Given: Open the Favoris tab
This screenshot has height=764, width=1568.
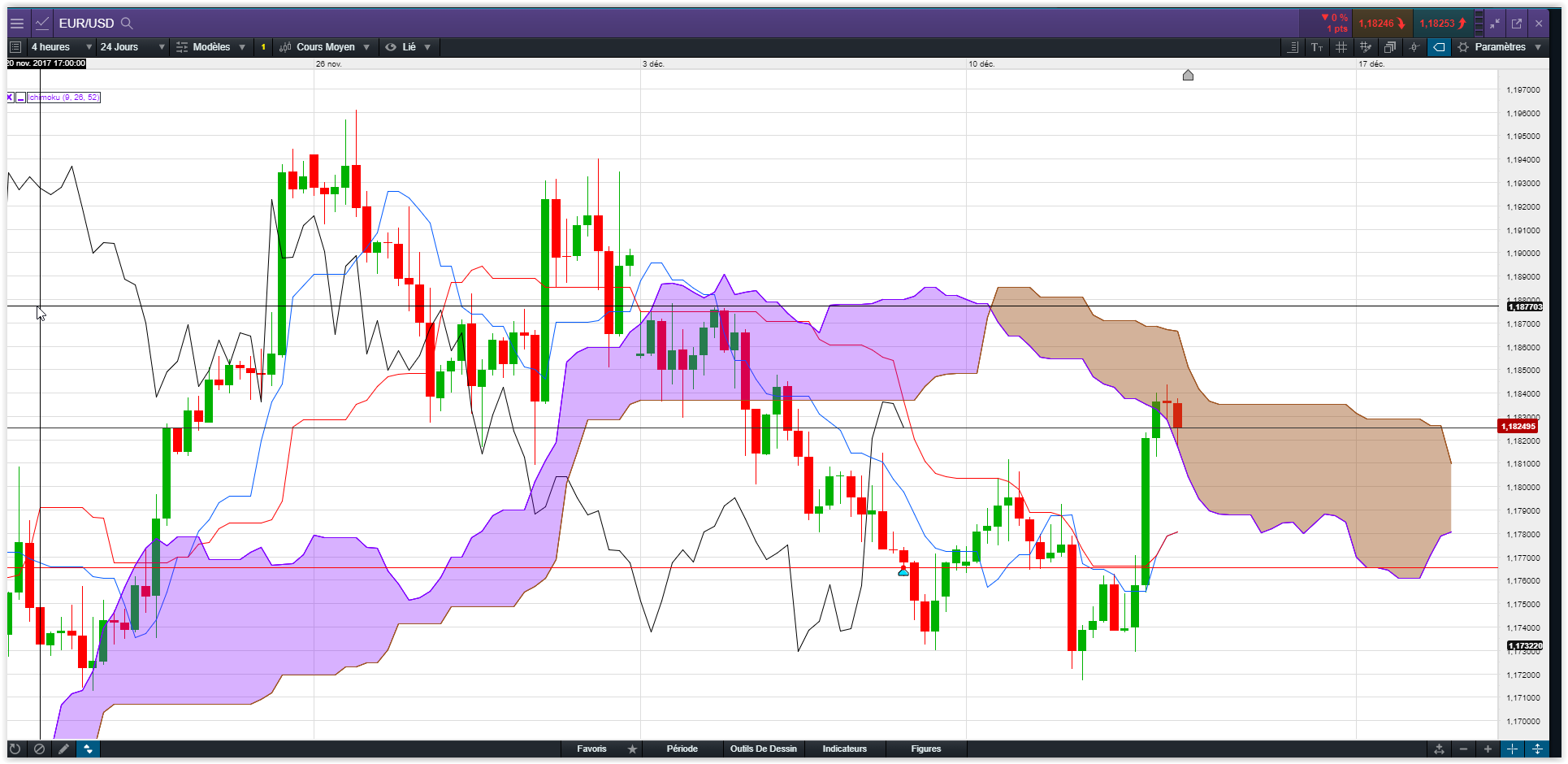Looking at the screenshot, I should (x=591, y=749).
